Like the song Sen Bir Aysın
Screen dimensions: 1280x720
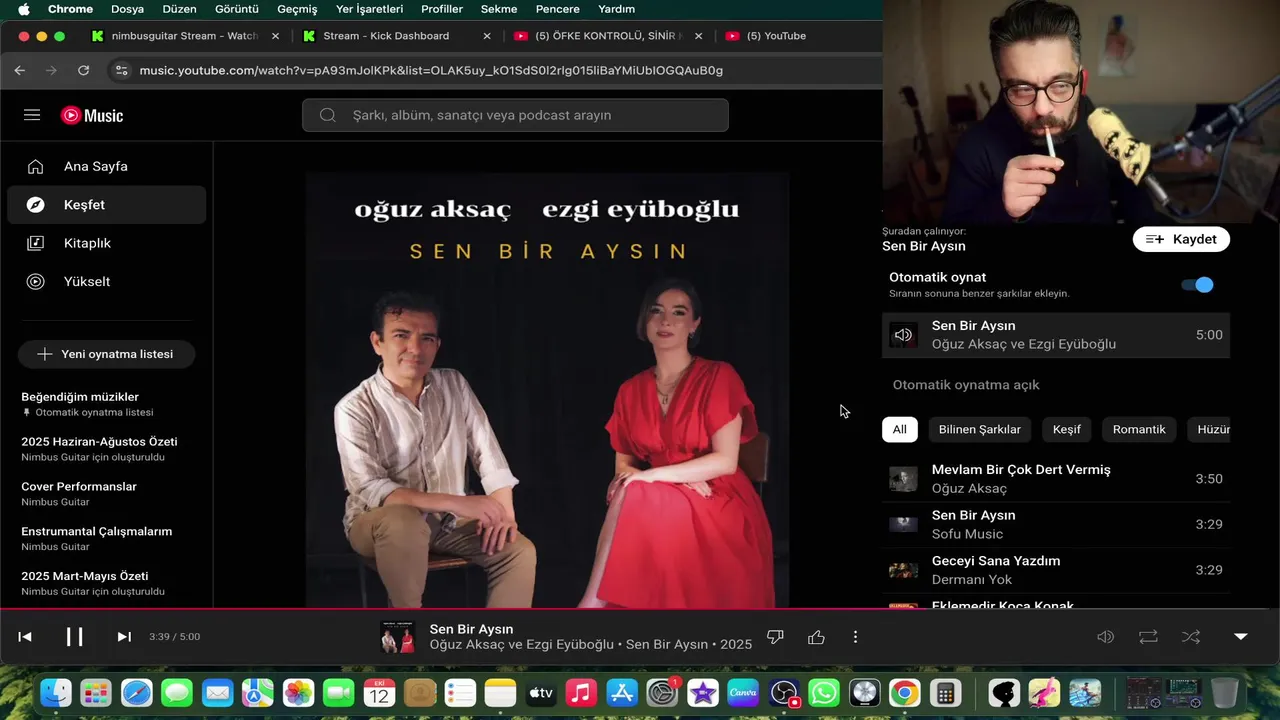coord(816,637)
